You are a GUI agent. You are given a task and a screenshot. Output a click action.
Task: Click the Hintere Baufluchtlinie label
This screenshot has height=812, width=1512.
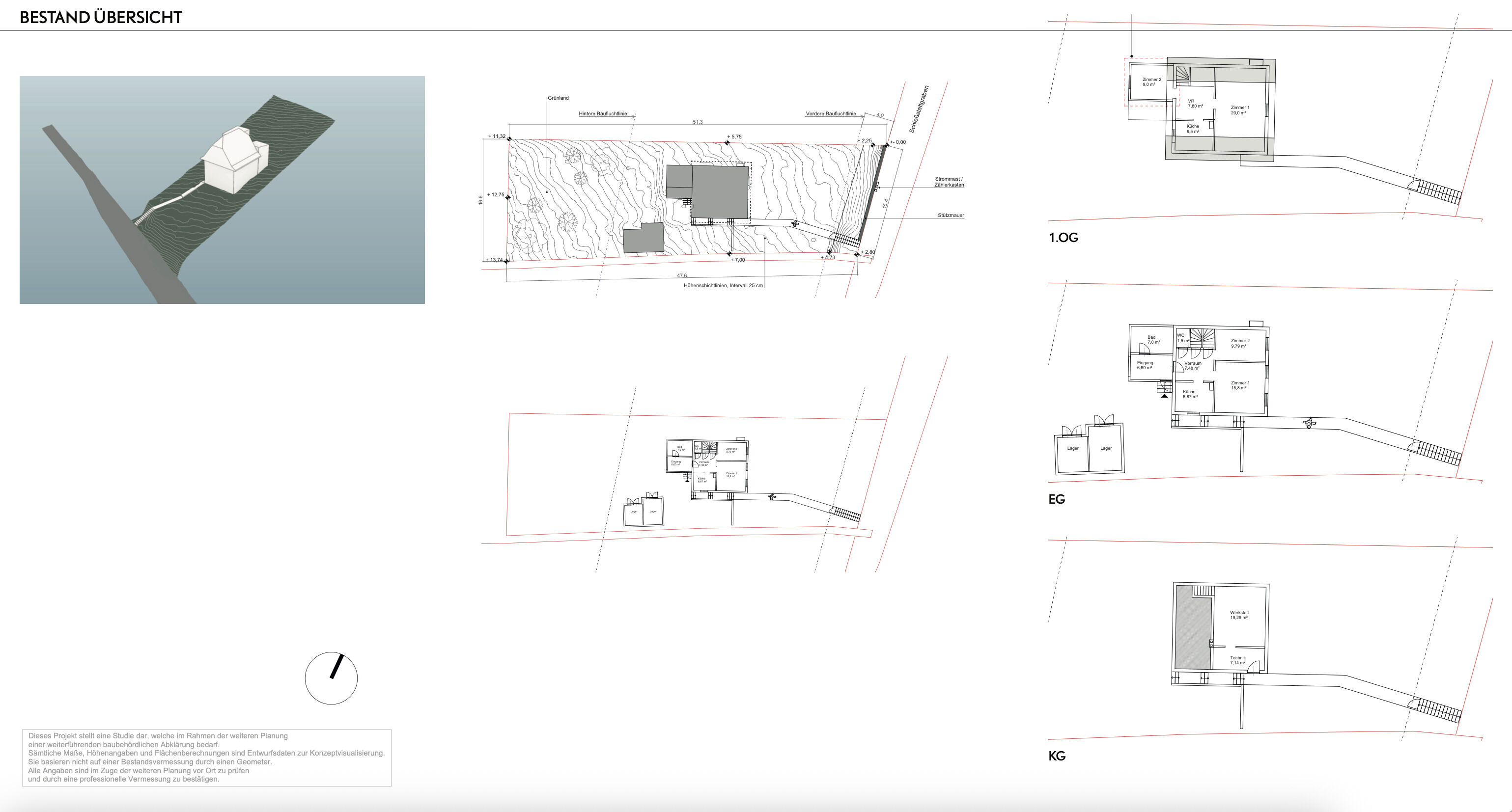tap(603, 114)
